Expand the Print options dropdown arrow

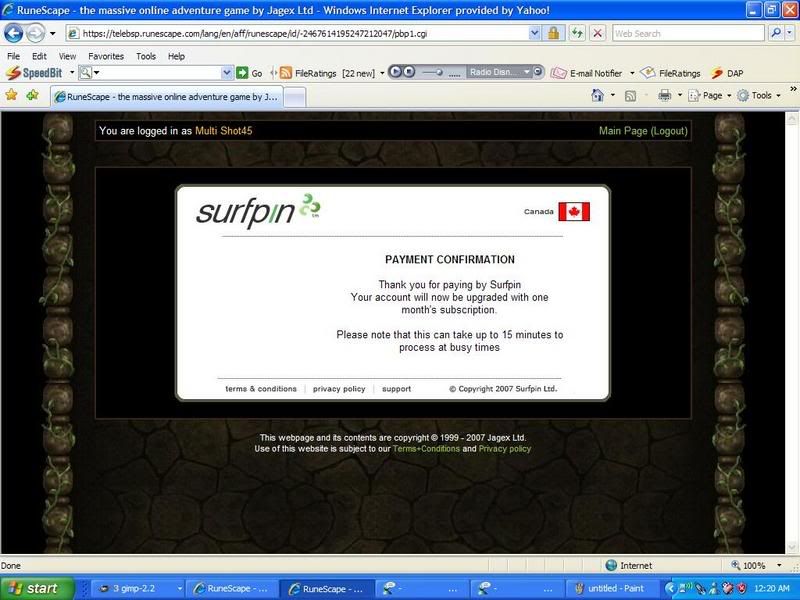(x=680, y=95)
